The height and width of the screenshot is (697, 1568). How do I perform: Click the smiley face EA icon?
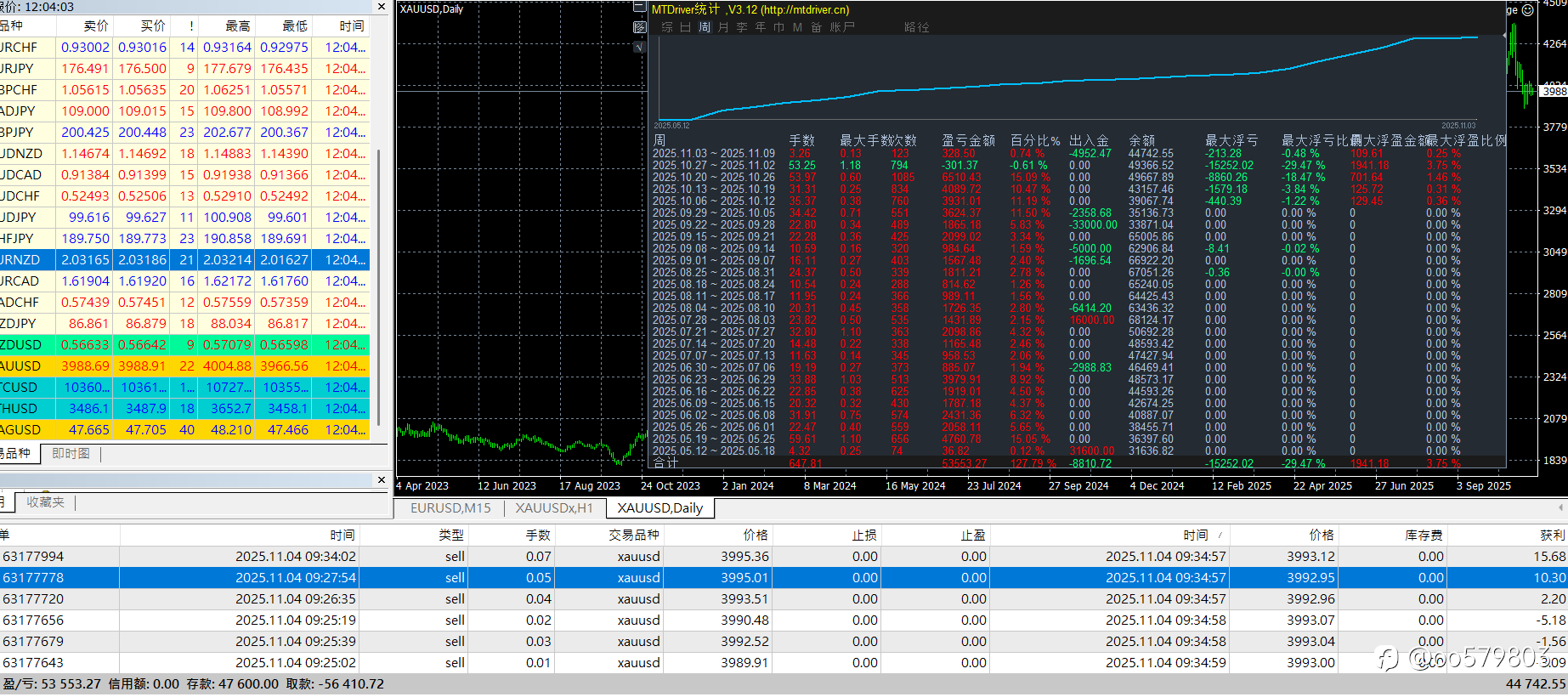tap(1527, 10)
